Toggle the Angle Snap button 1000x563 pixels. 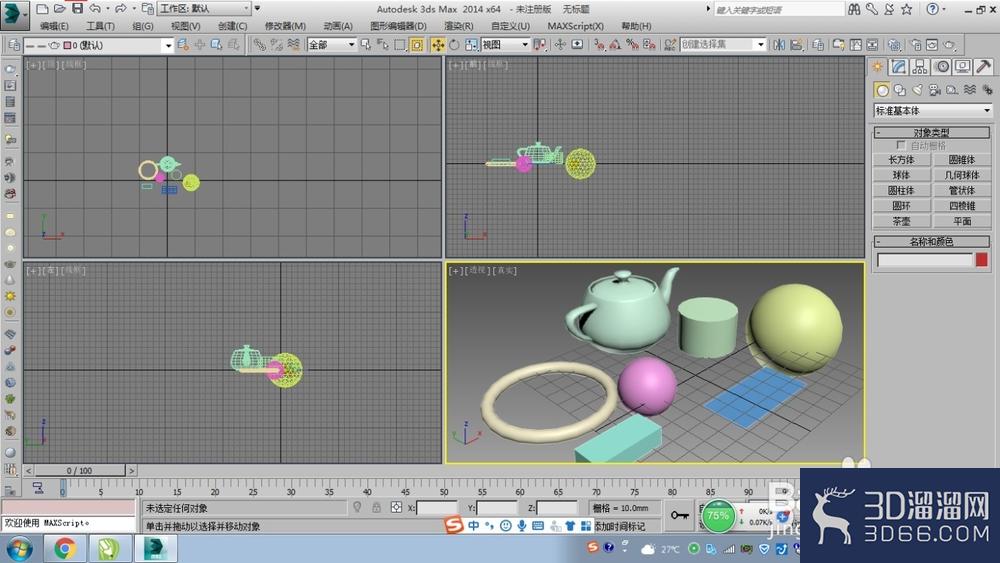pos(615,45)
